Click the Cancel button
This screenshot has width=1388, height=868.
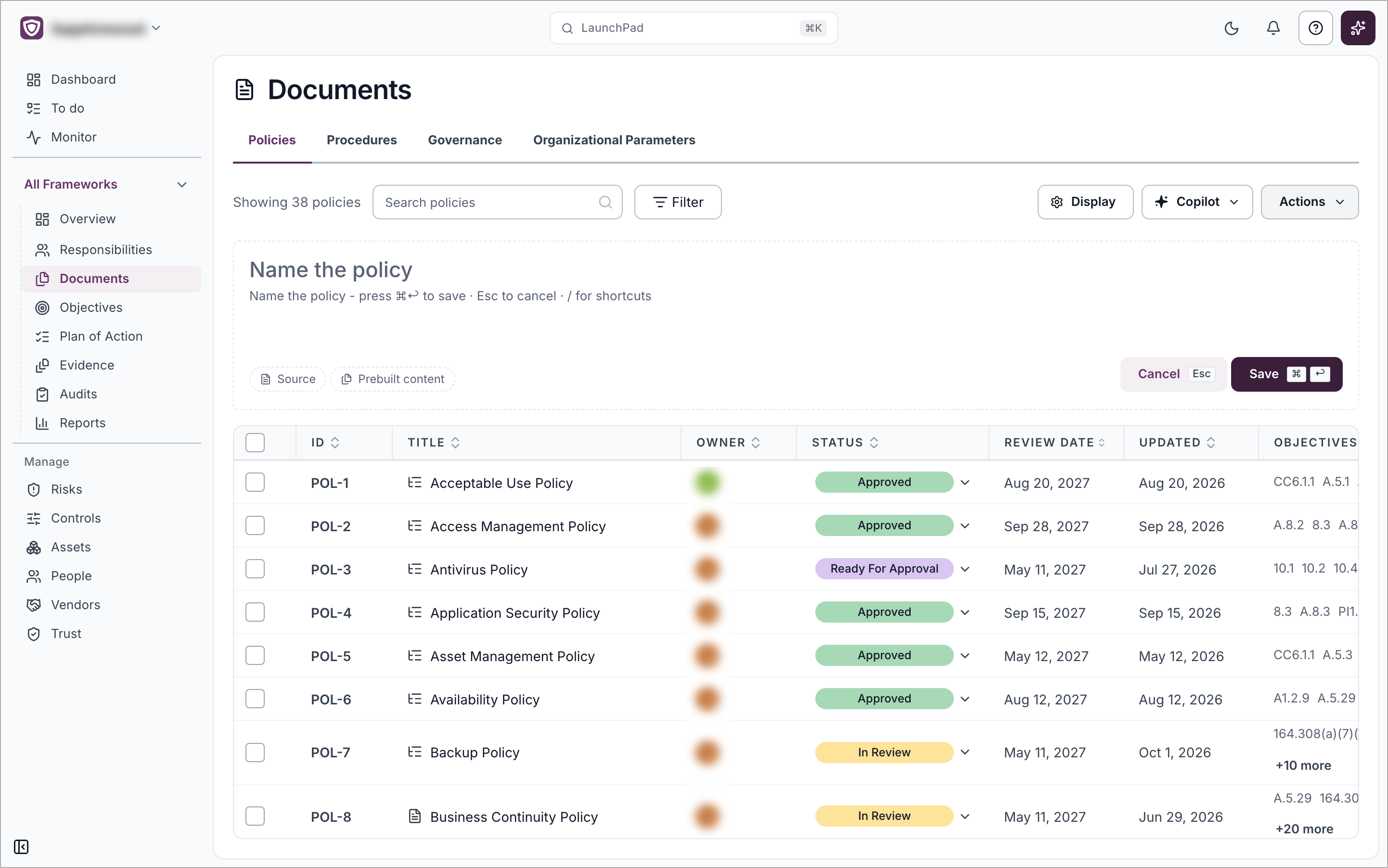click(x=1173, y=374)
